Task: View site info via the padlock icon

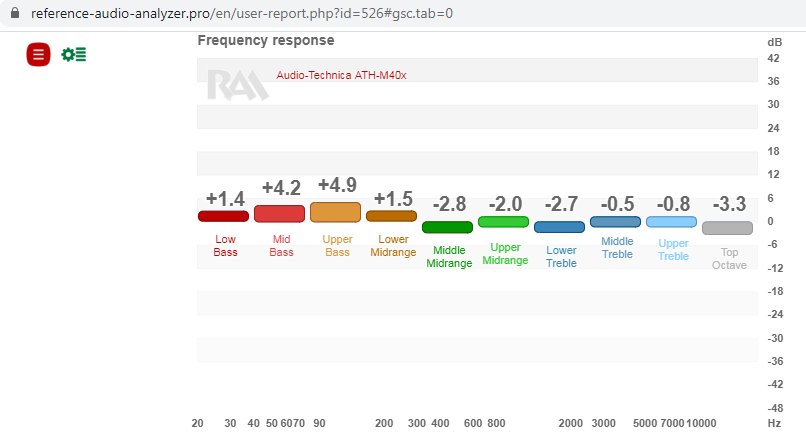Action: pos(15,13)
